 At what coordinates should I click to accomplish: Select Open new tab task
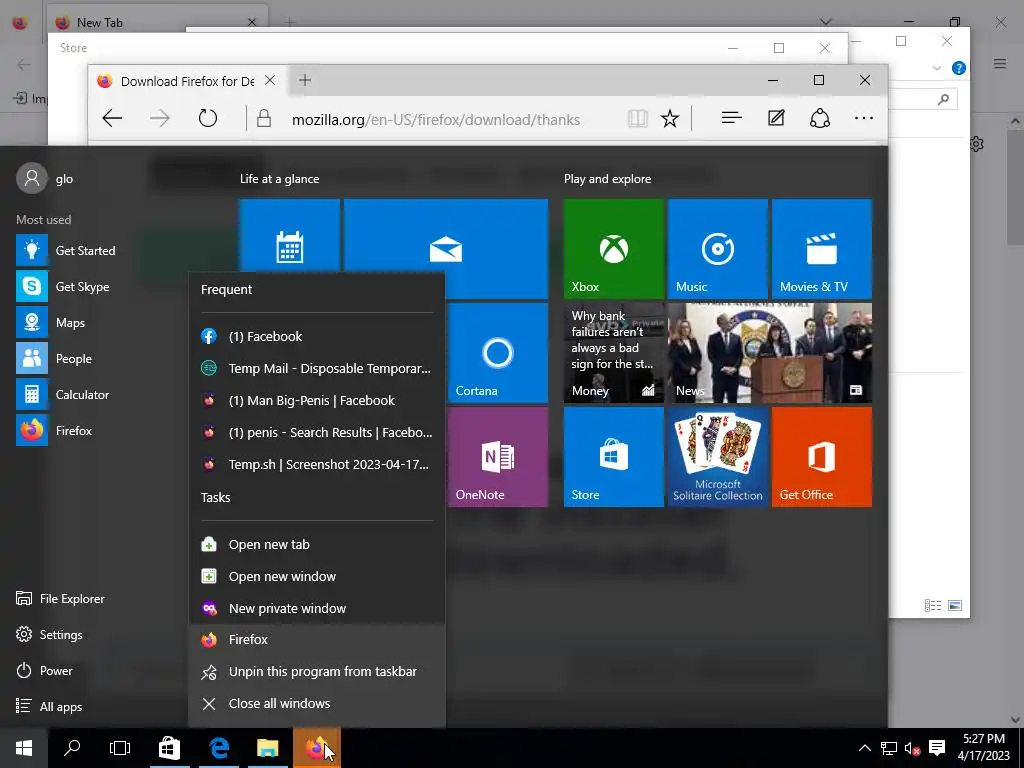317,544
